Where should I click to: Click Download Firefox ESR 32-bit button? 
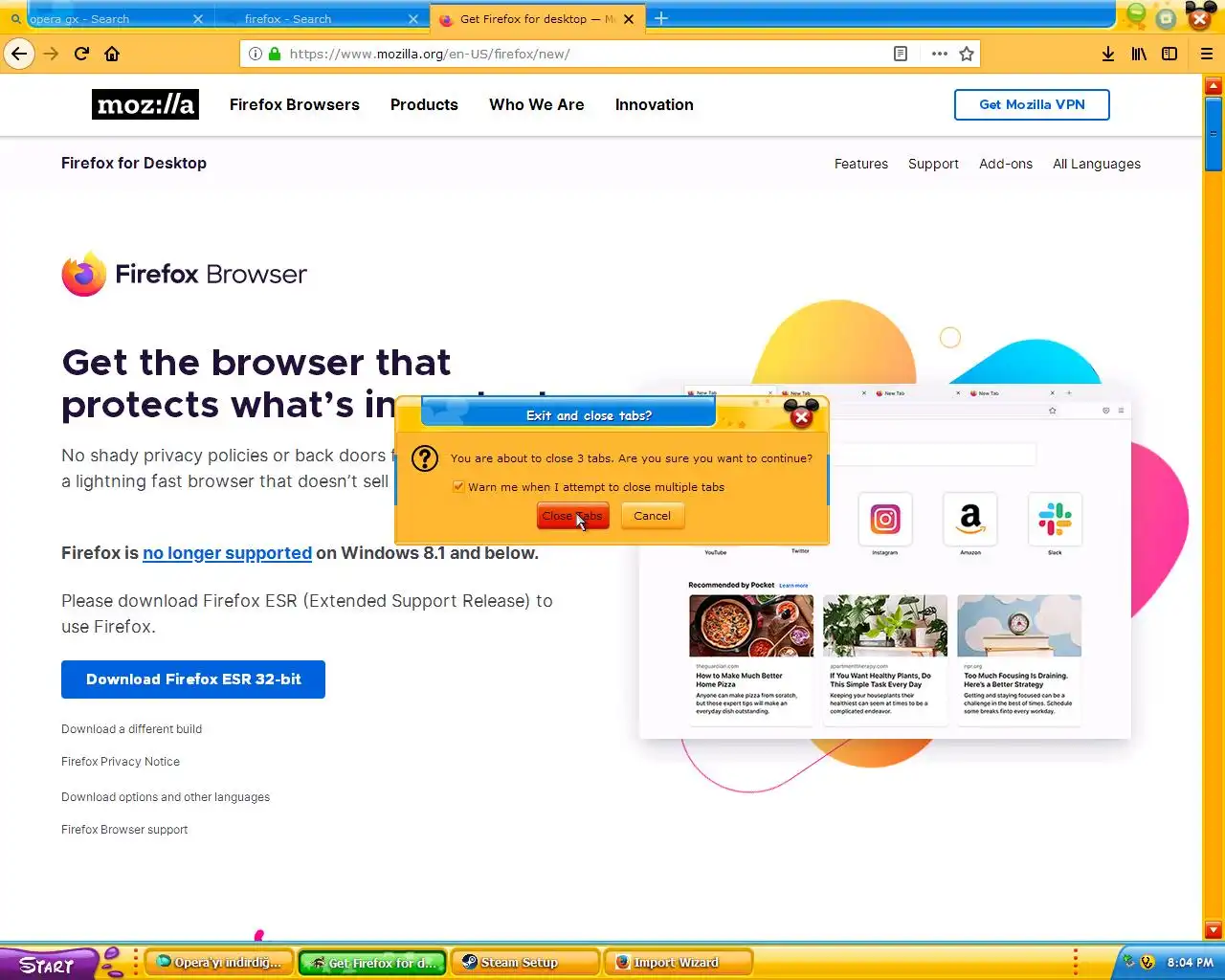193,679
